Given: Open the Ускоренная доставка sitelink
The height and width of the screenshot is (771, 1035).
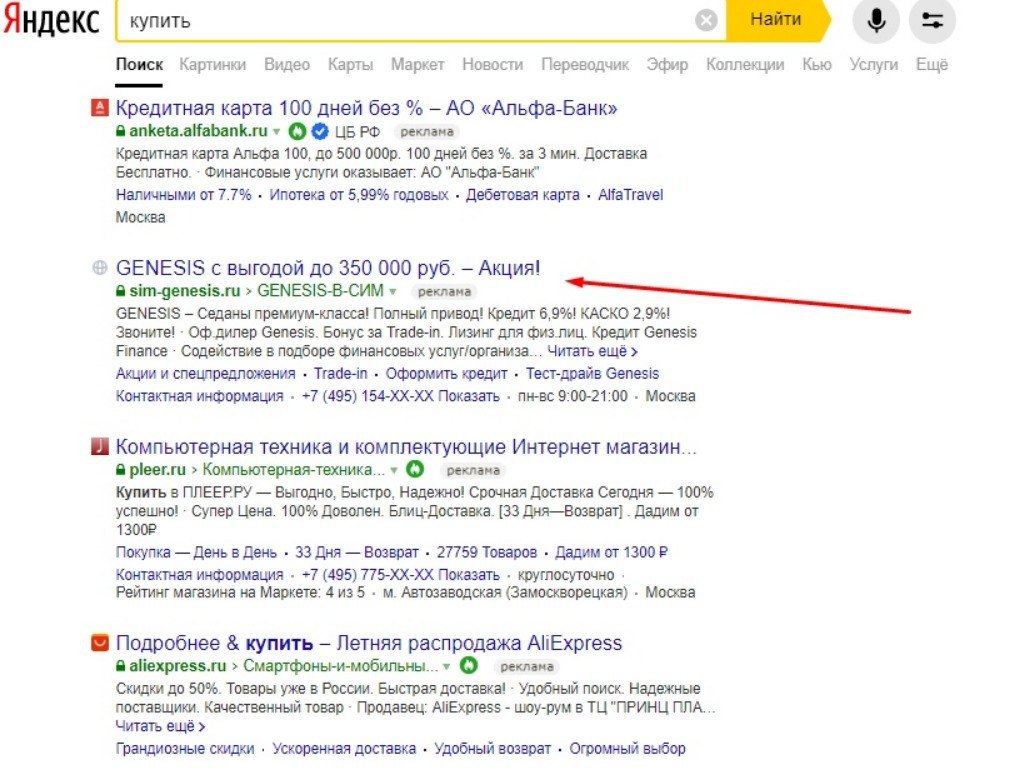Looking at the screenshot, I should coord(344,749).
